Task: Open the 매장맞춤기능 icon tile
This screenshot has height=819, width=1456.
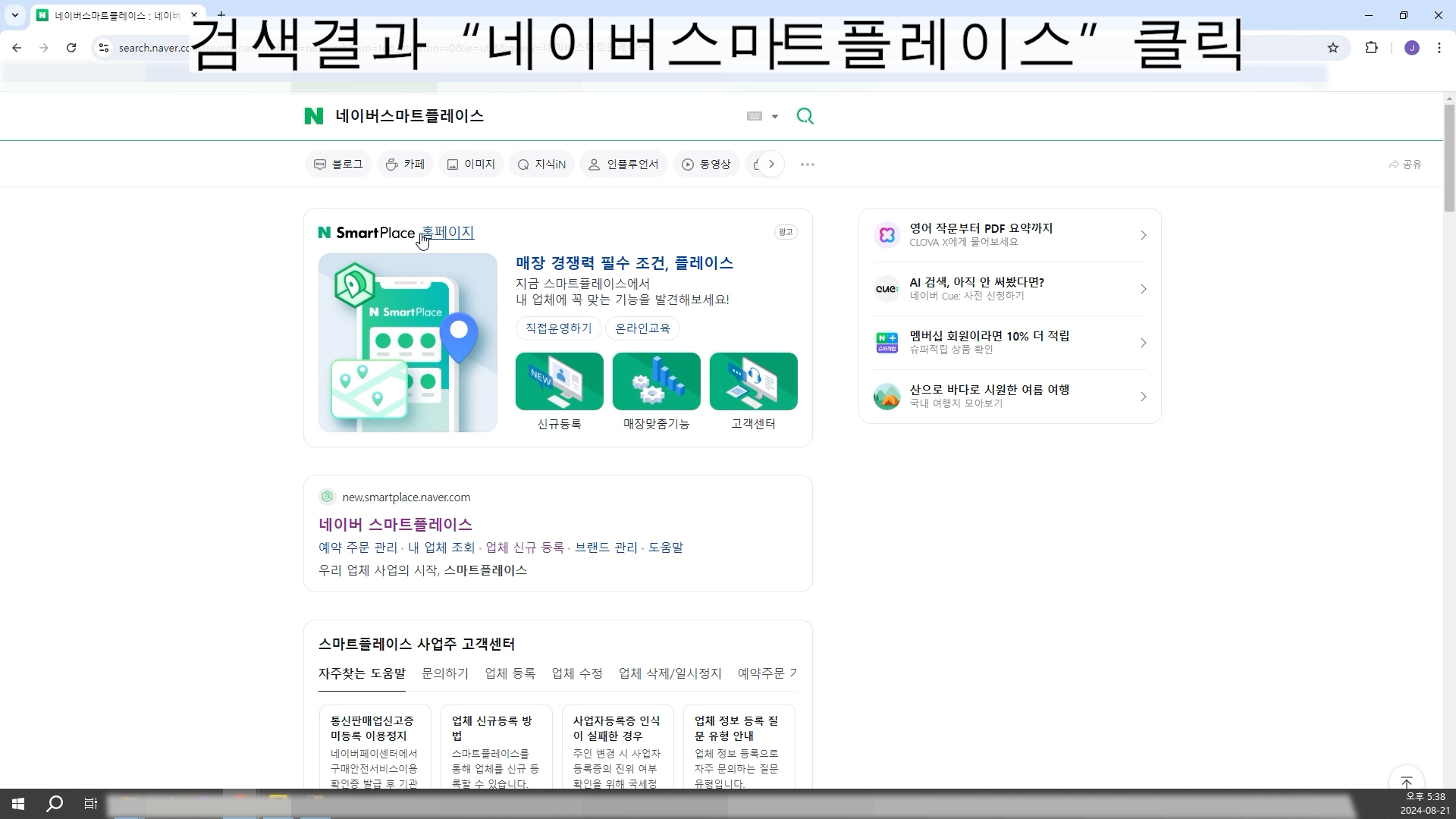Action: point(656,381)
